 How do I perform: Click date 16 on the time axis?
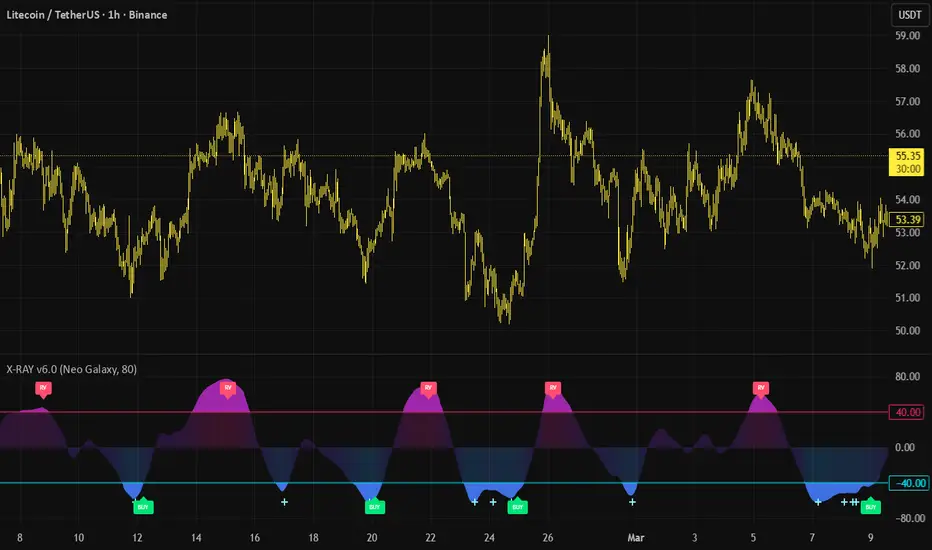pos(254,538)
